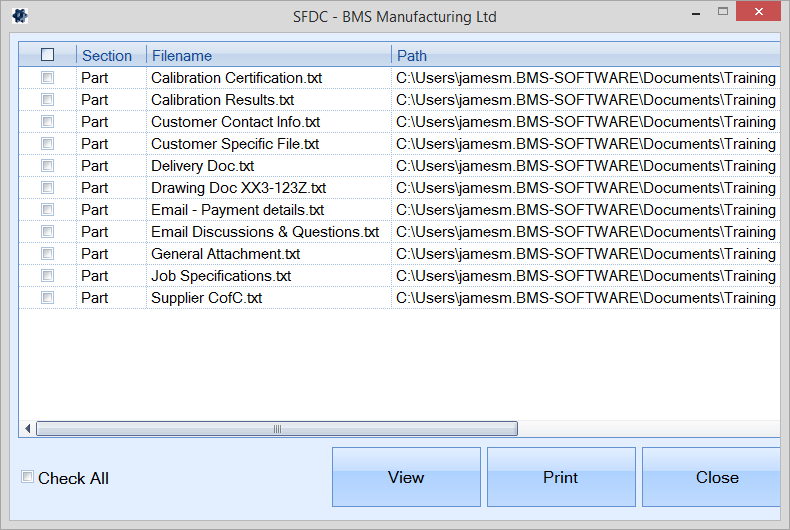Screen dimensions: 790x530
Task: Click the SFDC app icon in title bar
Action: [18, 16]
